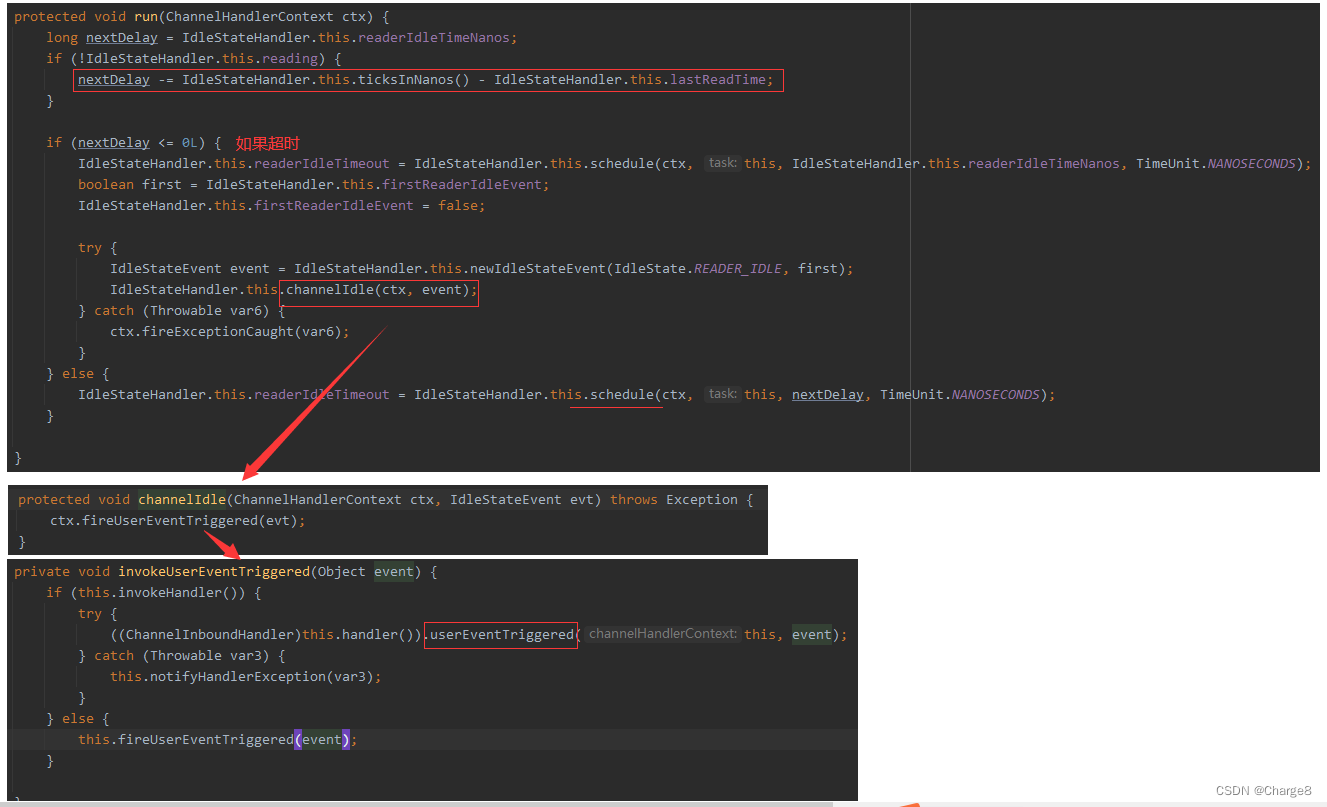Click 'throws Exception' in channelIdle declaration
Screen dimensions: 1327x807
click(674, 500)
